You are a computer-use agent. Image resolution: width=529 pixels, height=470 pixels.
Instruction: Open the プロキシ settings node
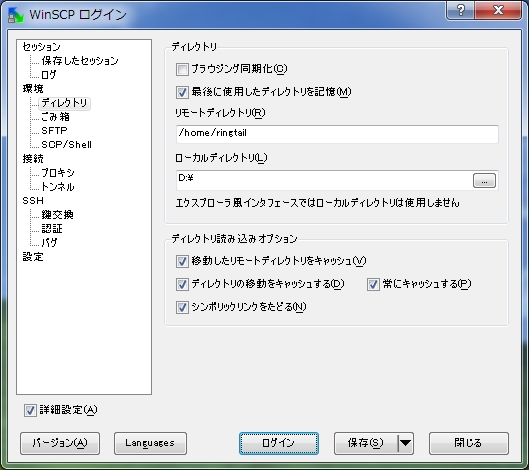(x=58, y=173)
